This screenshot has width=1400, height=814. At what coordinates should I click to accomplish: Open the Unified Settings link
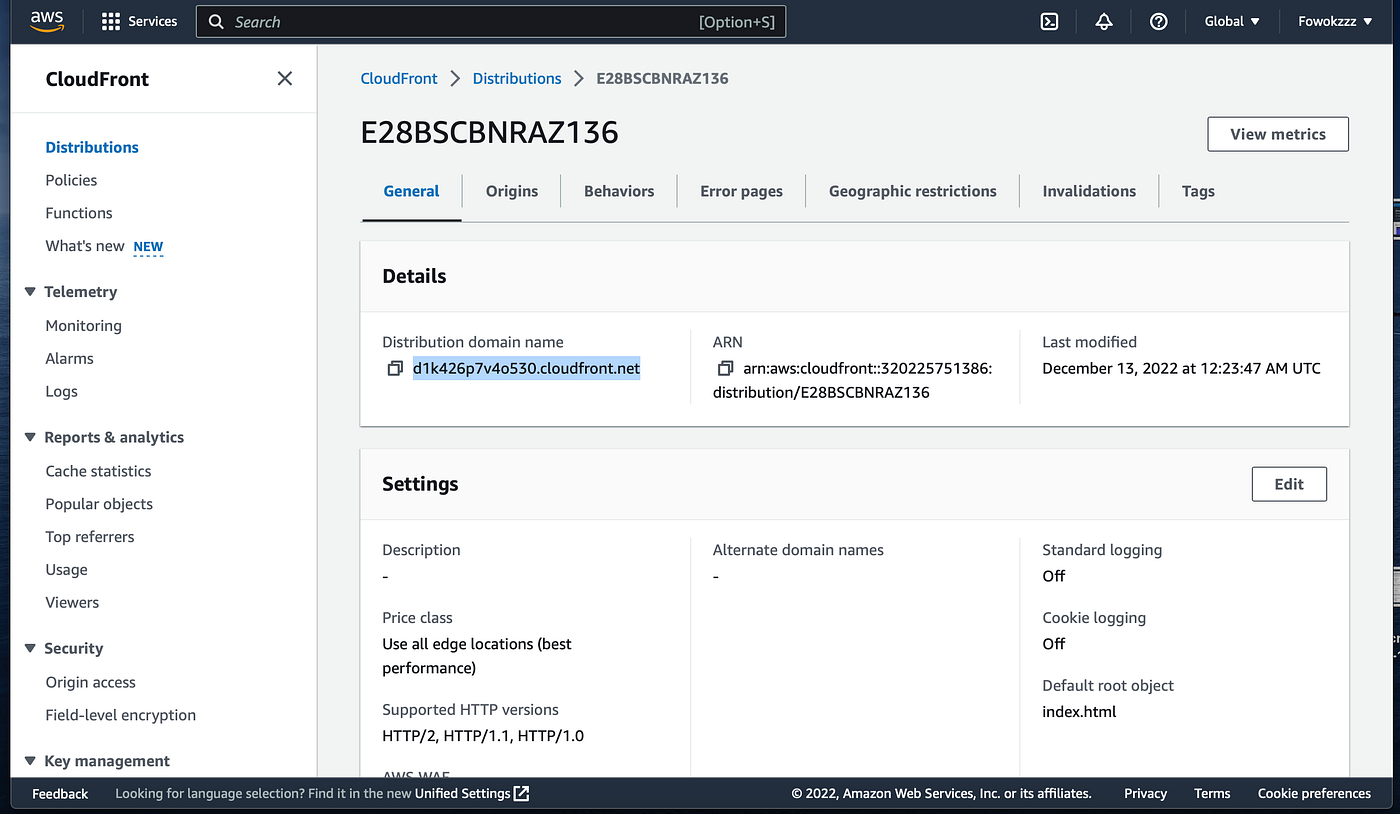[x=462, y=793]
